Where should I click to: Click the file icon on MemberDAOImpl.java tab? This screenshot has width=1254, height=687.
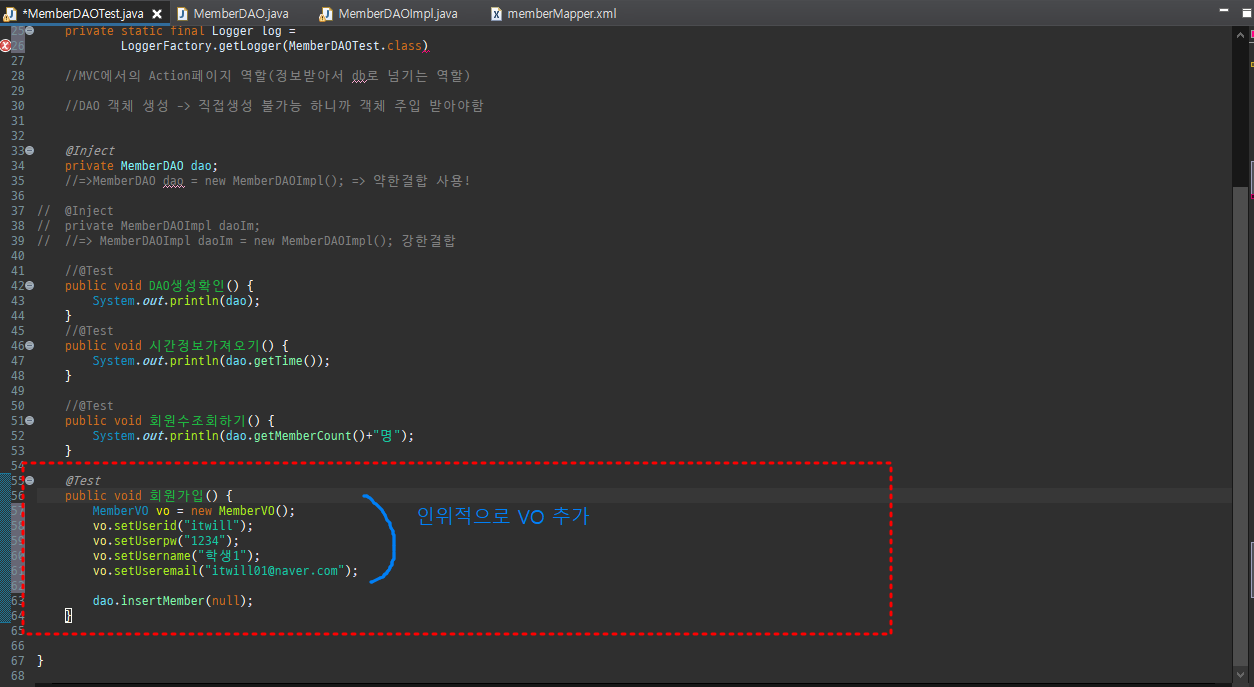pyautogui.click(x=327, y=14)
